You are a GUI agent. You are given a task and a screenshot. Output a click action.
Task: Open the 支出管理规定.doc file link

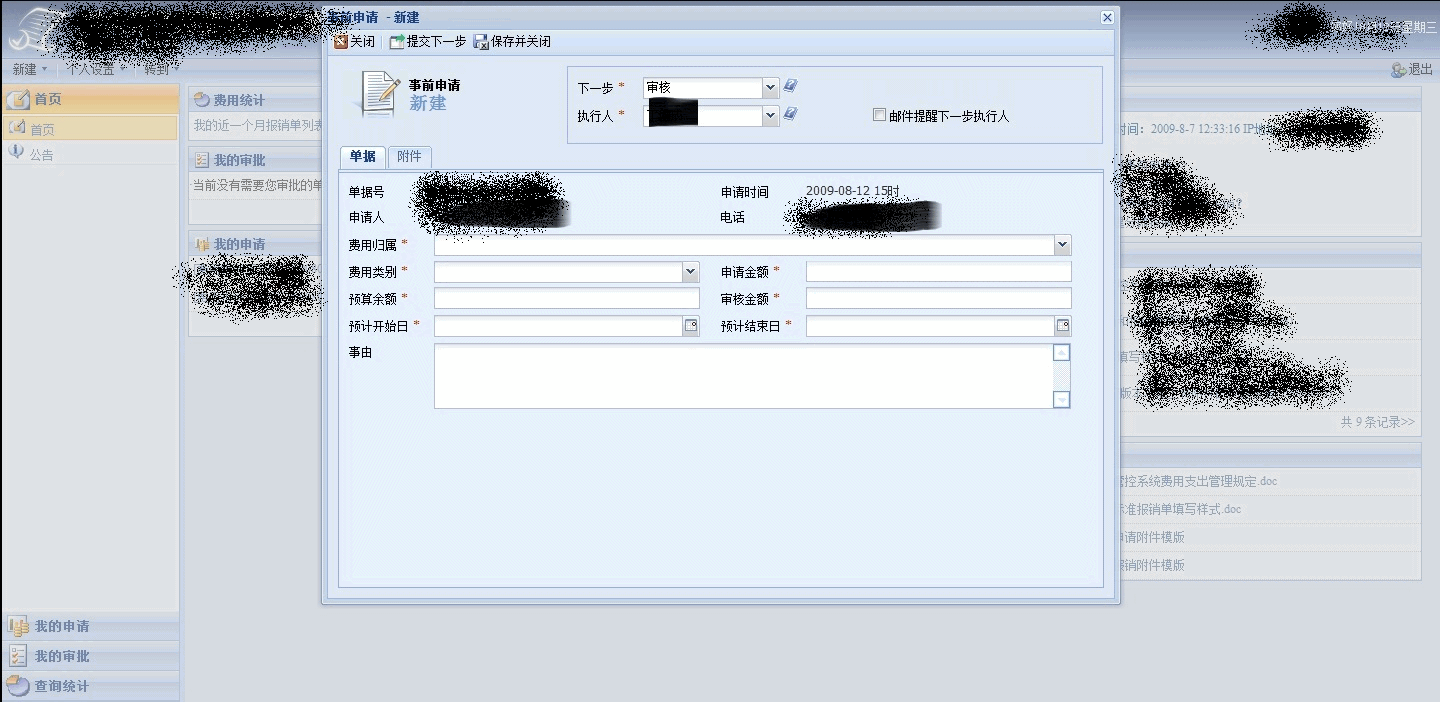pos(1199,481)
